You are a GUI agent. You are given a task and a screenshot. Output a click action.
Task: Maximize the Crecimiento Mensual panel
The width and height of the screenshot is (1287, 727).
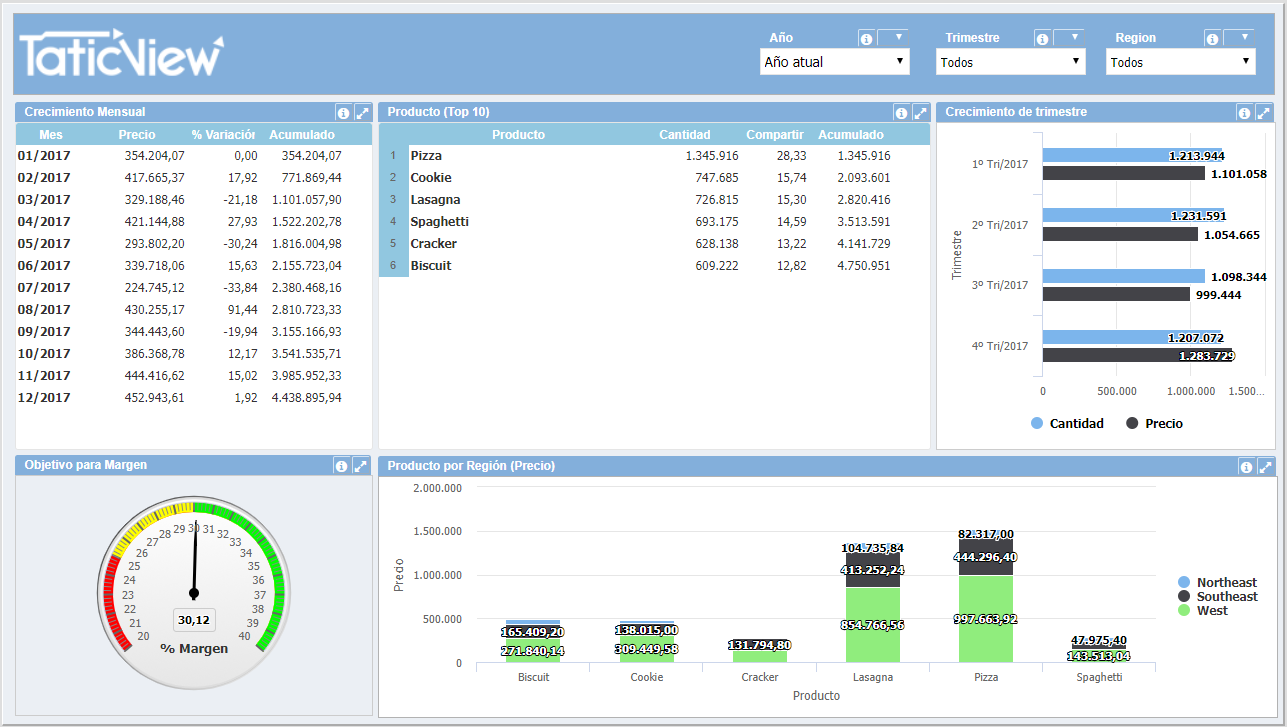[x=362, y=113]
